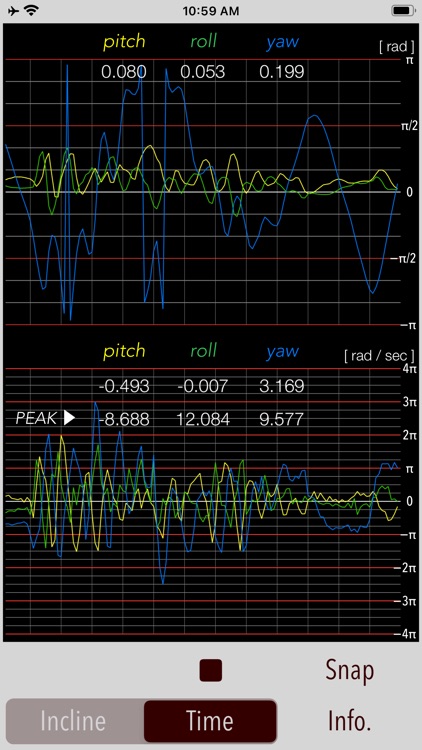This screenshot has width=422, height=750.
Task: Tap peak pitch value -8.688
Action: pyautogui.click(x=124, y=419)
